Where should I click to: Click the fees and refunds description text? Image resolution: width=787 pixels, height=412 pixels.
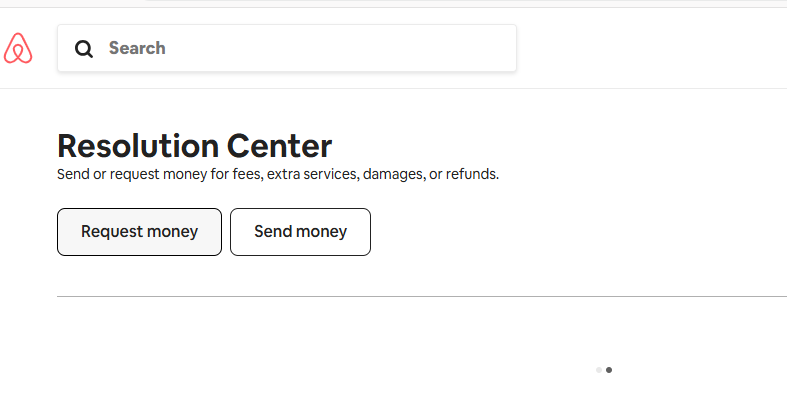coord(277,174)
